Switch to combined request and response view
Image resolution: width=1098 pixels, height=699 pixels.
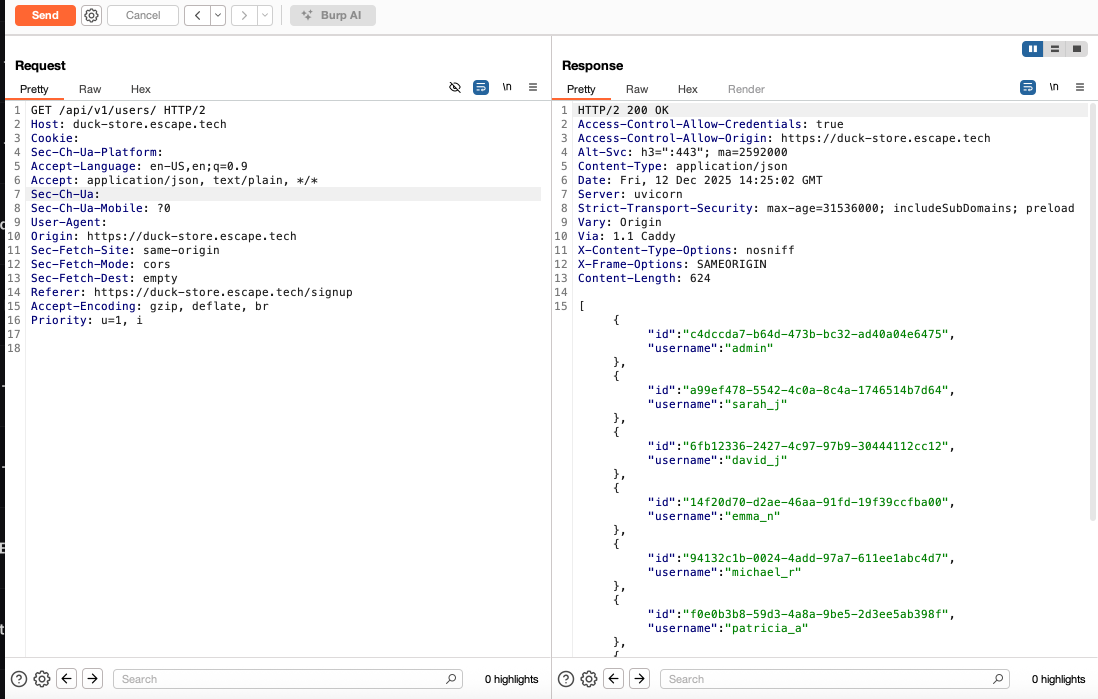pyautogui.click(x=1077, y=48)
